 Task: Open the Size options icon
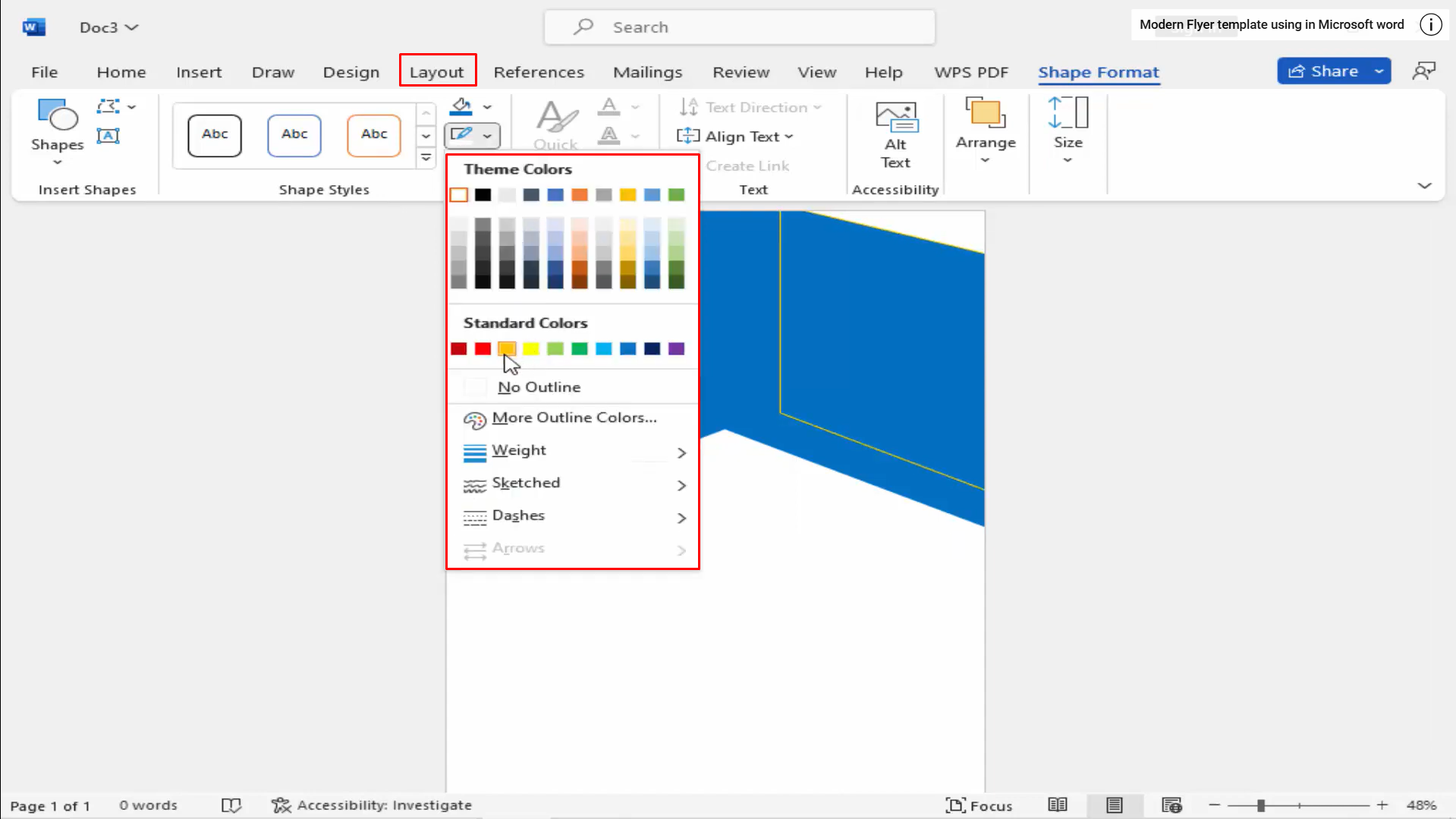pos(1067,129)
